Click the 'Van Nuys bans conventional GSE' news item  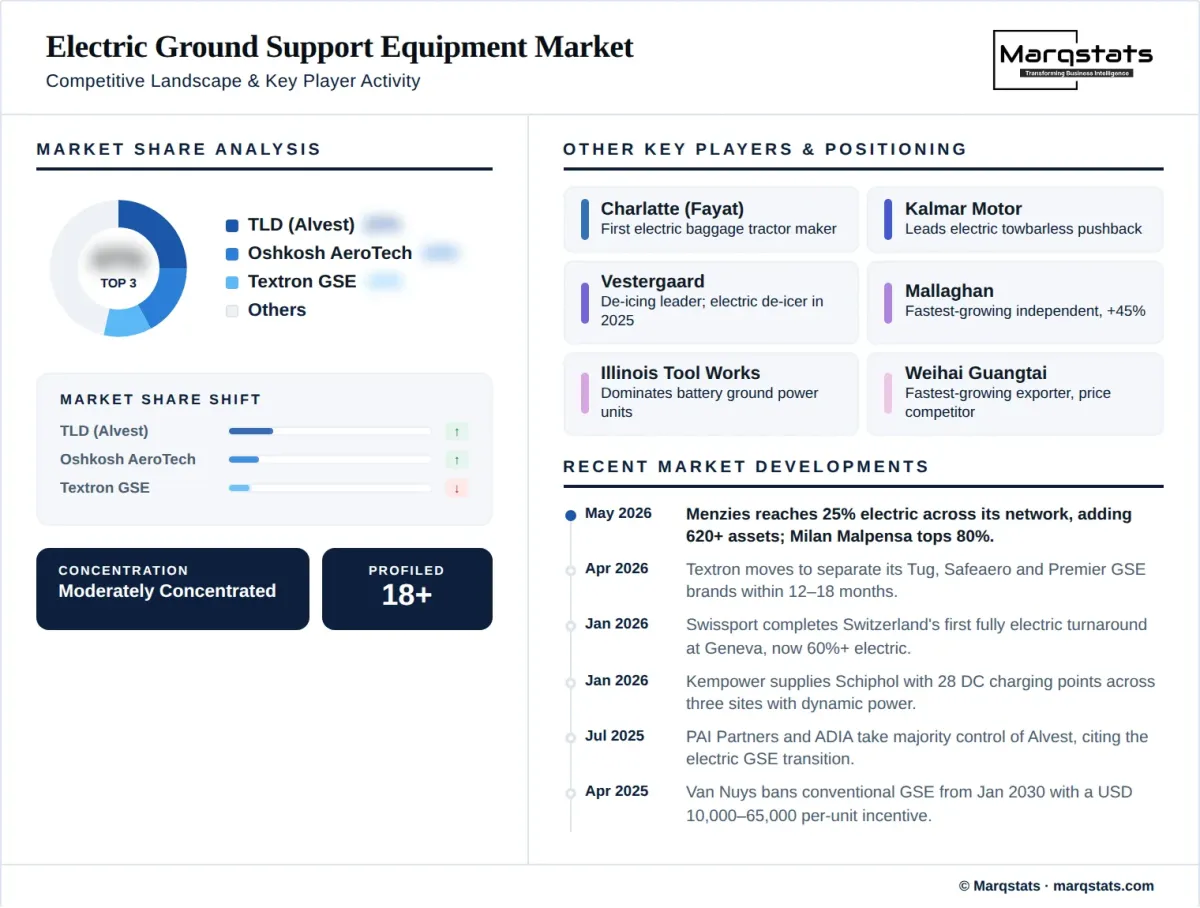click(909, 803)
